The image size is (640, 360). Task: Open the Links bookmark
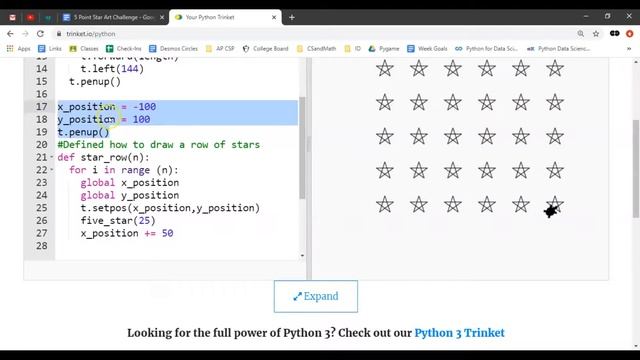coord(49,49)
